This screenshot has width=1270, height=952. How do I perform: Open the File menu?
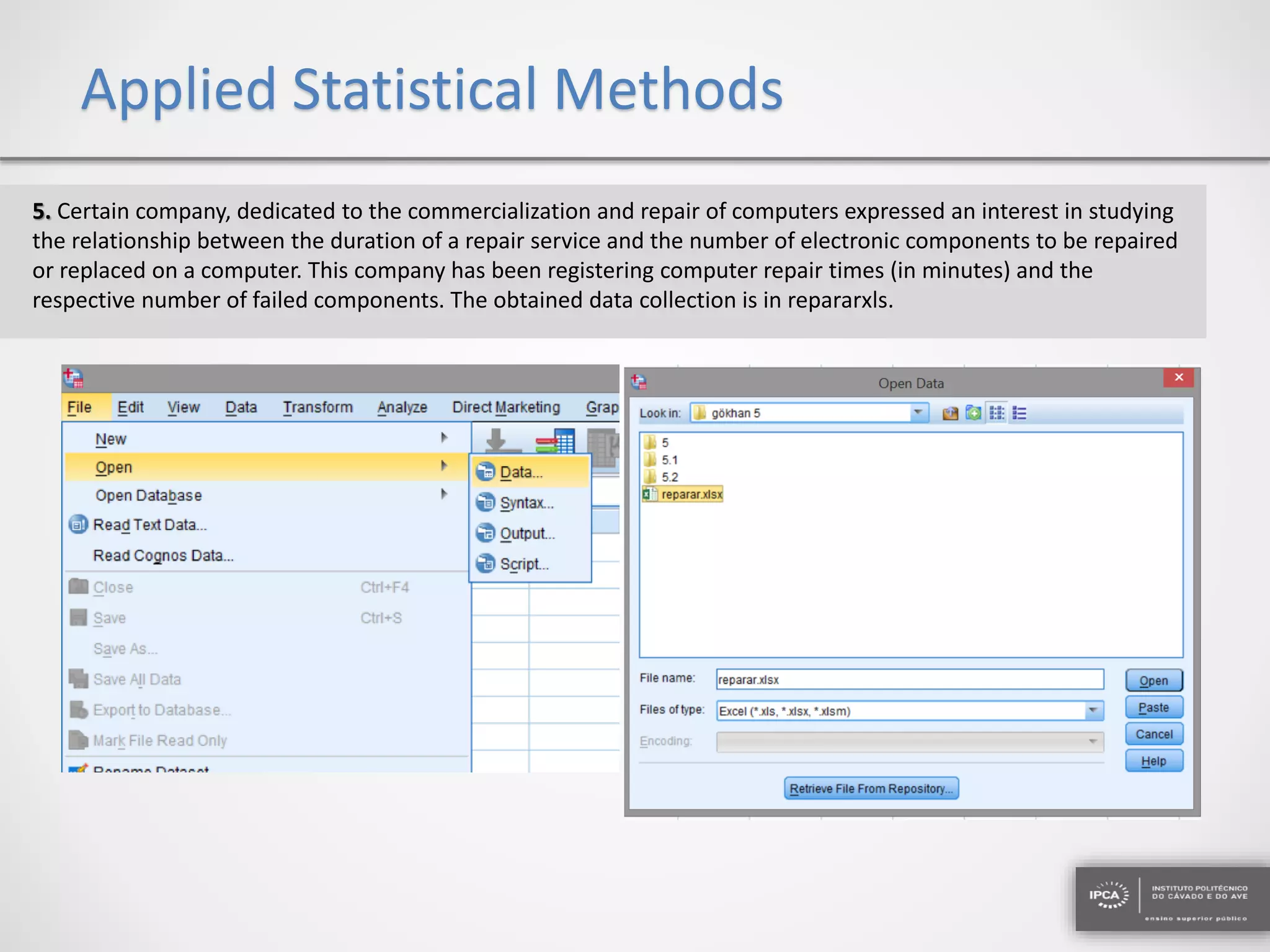[79, 407]
